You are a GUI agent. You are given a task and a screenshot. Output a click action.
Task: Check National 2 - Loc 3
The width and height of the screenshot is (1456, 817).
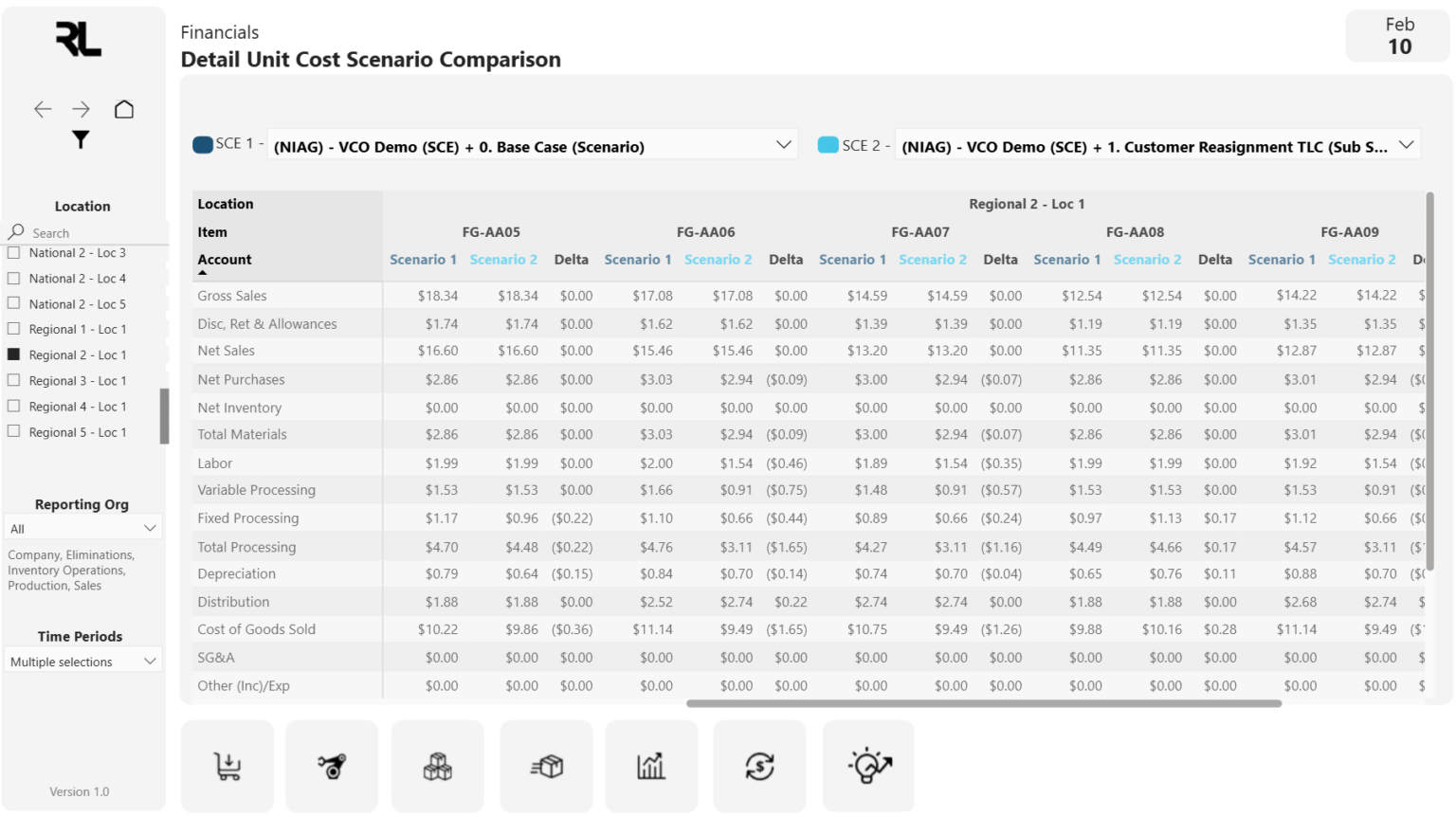click(14, 253)
